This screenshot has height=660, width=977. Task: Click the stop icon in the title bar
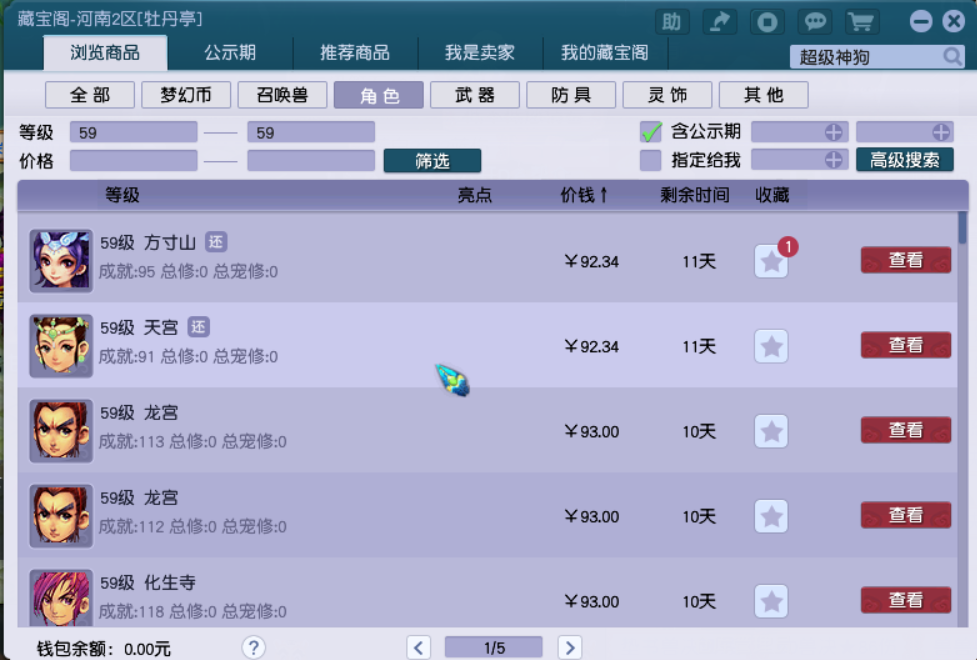[x=767, y=22]
